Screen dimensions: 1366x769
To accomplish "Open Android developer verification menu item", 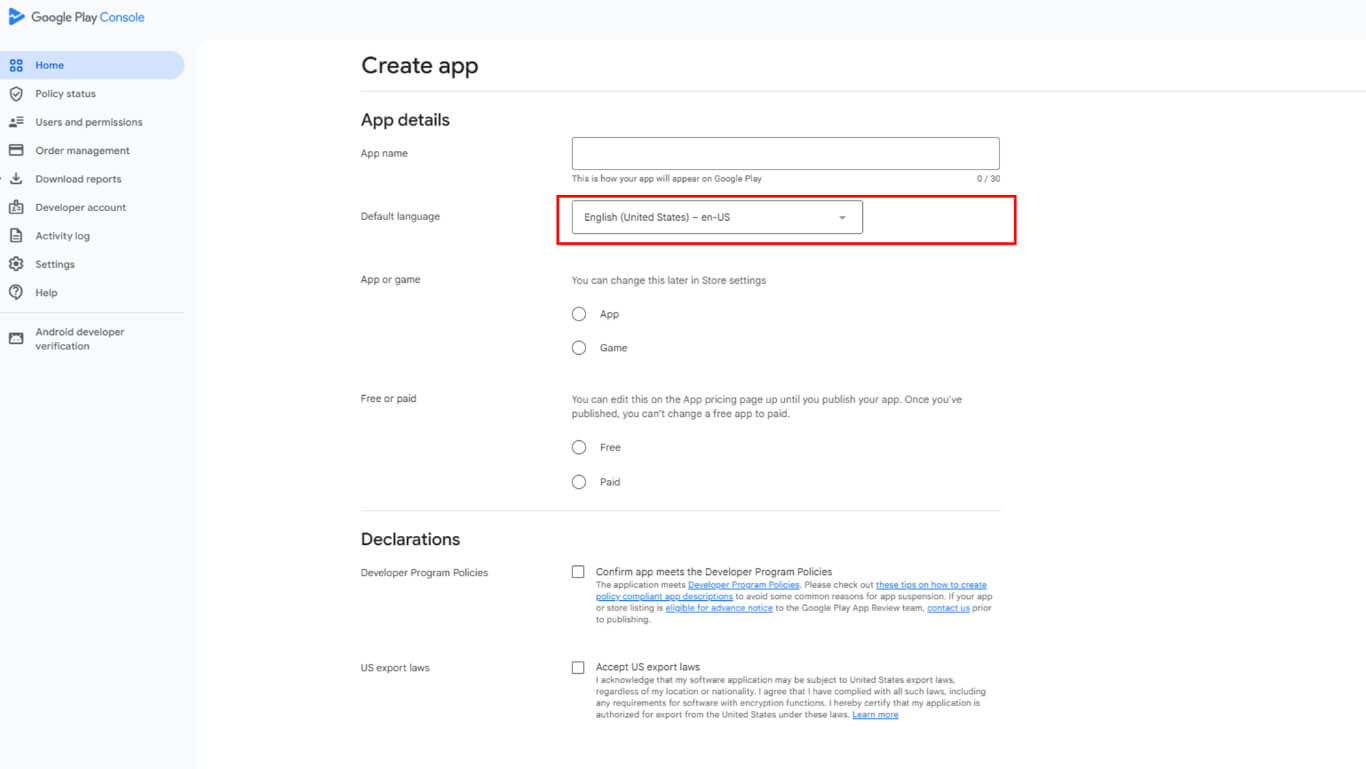I will [x=80, y=339].
